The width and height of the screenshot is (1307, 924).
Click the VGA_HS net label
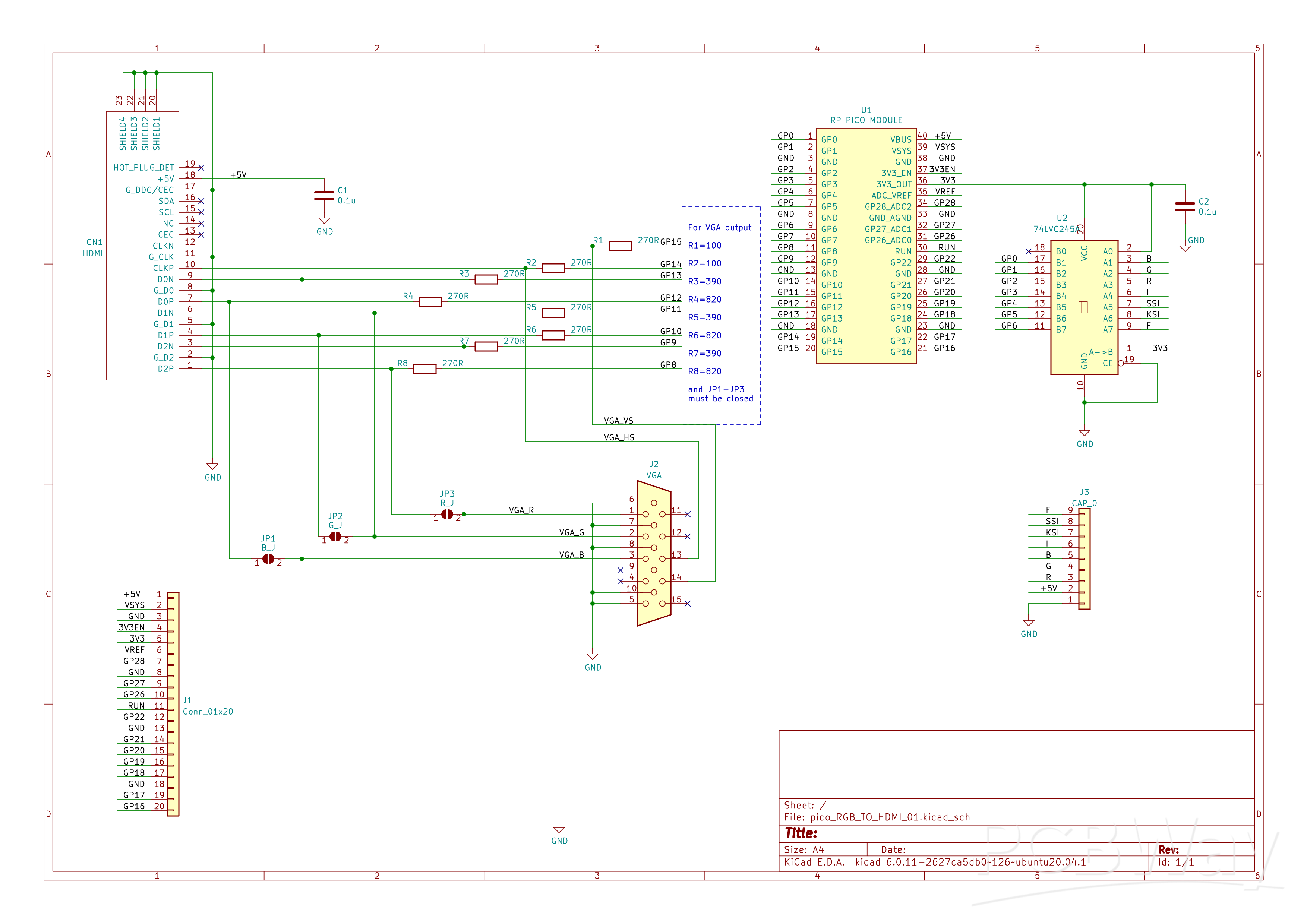tap(619, 437)
